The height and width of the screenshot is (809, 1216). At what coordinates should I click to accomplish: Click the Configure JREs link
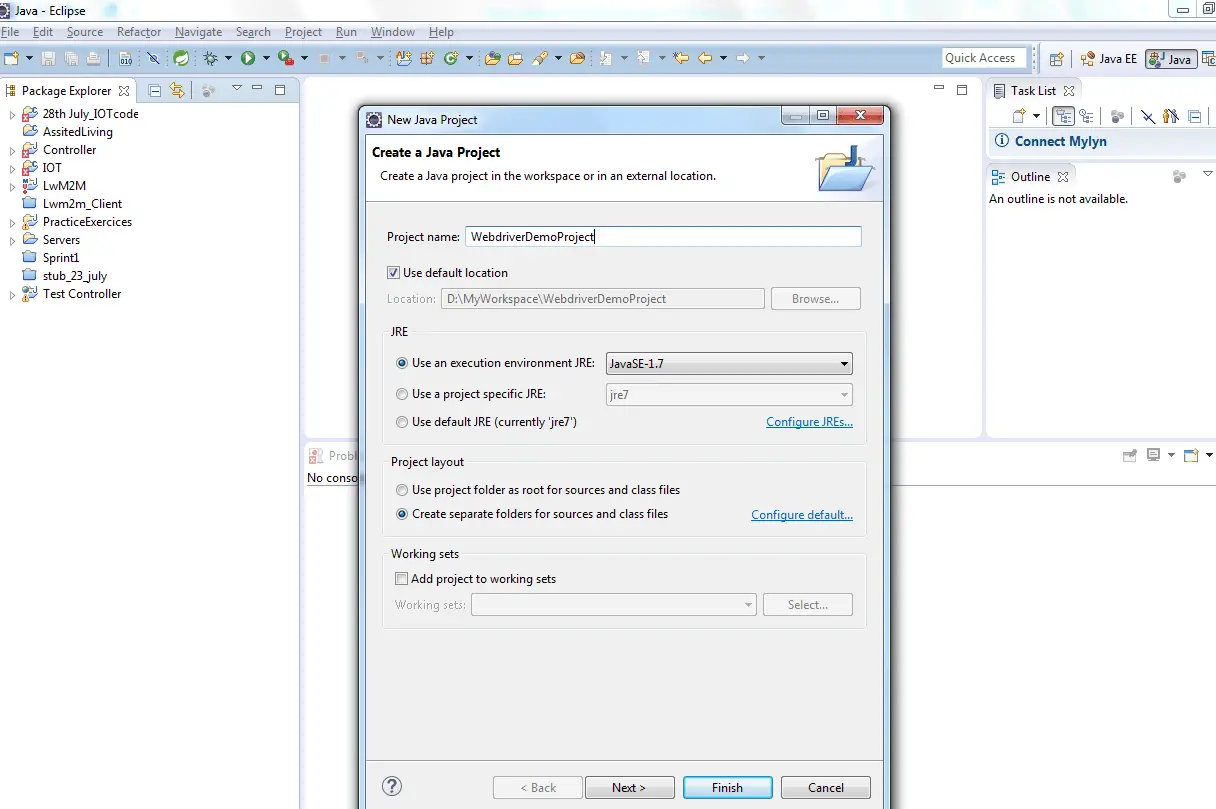[x=809, y=422]
